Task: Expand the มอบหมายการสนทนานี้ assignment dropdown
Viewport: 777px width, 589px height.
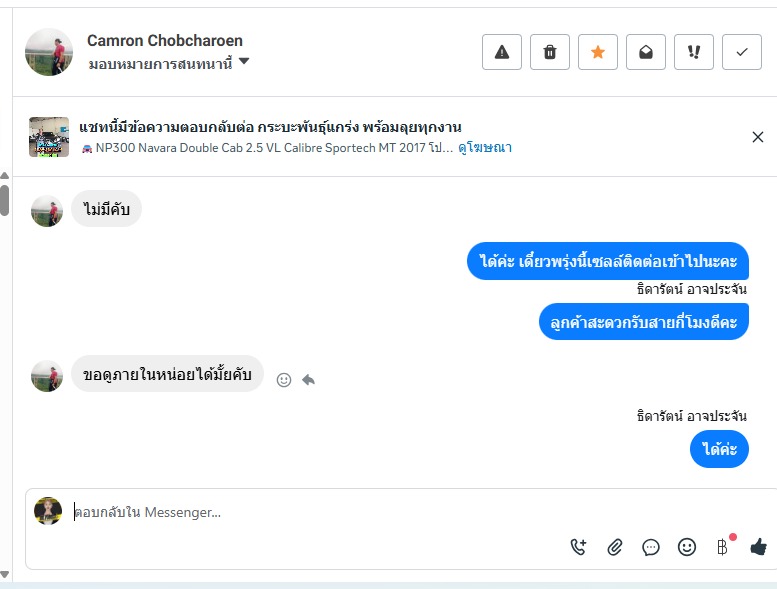Action: click(x=244, y=62)
